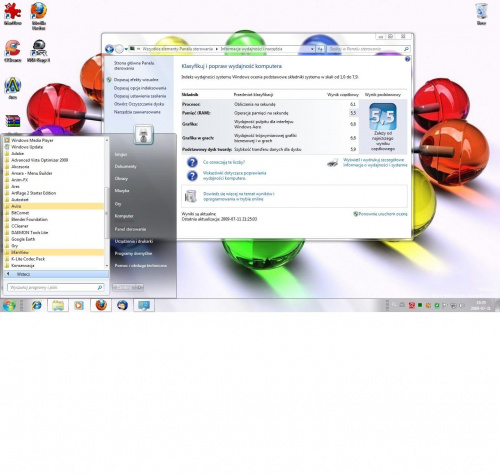This screenshot has height=474, width=500.
Task: Click the Shut down button
Action: [124, 287]
